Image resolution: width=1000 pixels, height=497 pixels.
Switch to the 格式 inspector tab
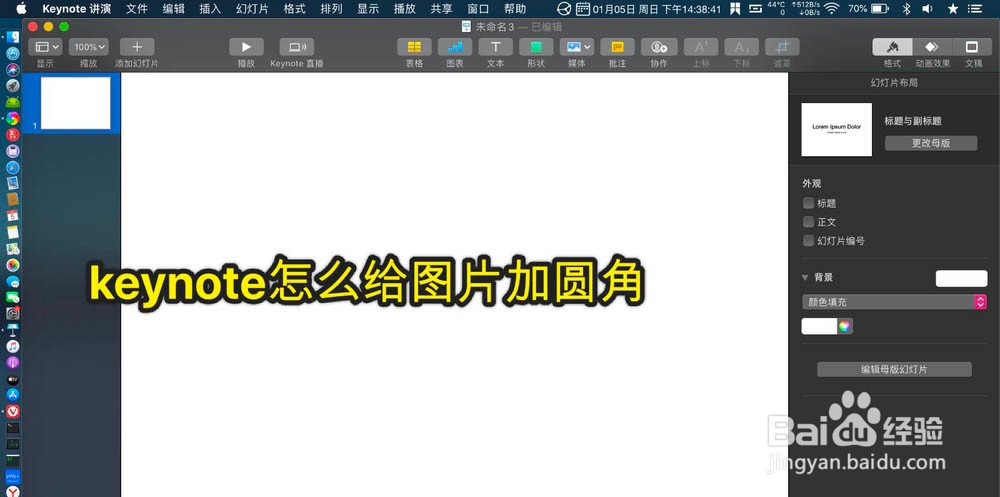coord(892,47)
